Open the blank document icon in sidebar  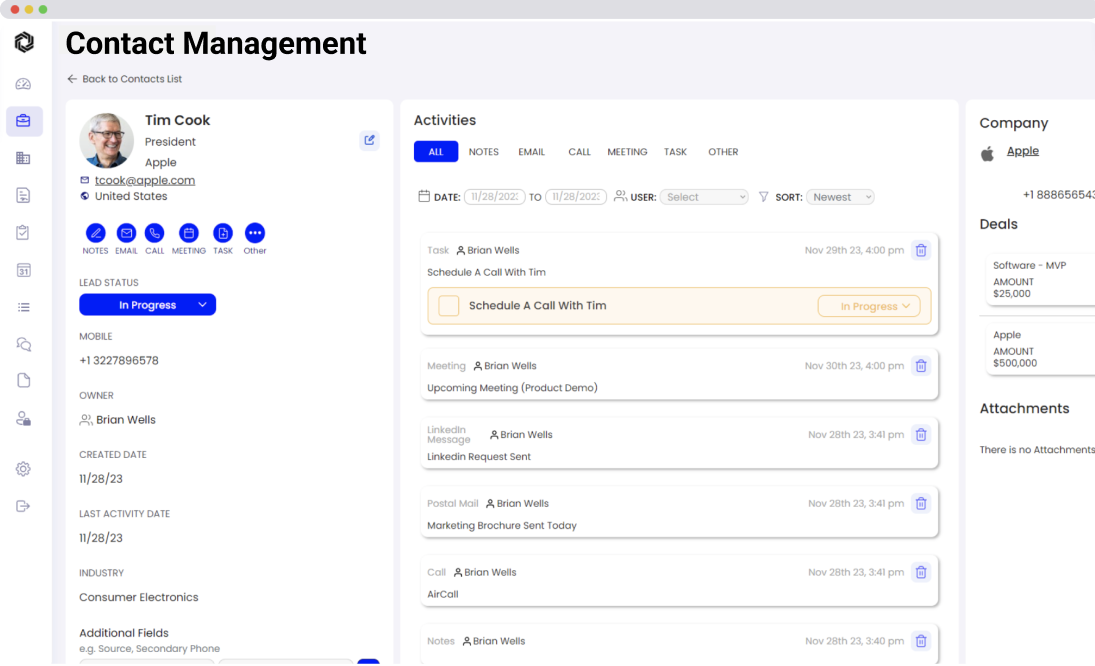23,380
